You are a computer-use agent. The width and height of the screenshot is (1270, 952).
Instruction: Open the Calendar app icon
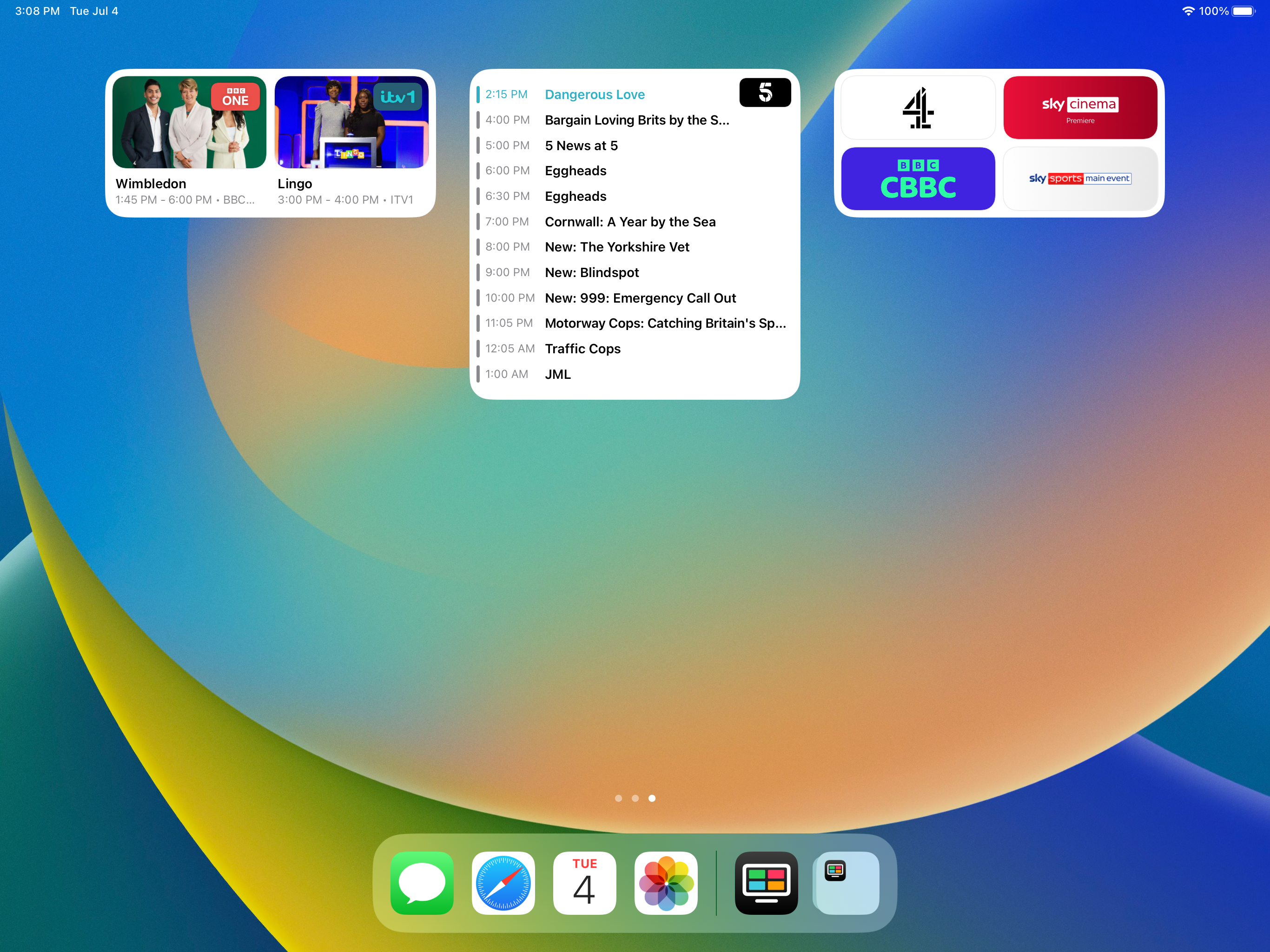[584, 883]
